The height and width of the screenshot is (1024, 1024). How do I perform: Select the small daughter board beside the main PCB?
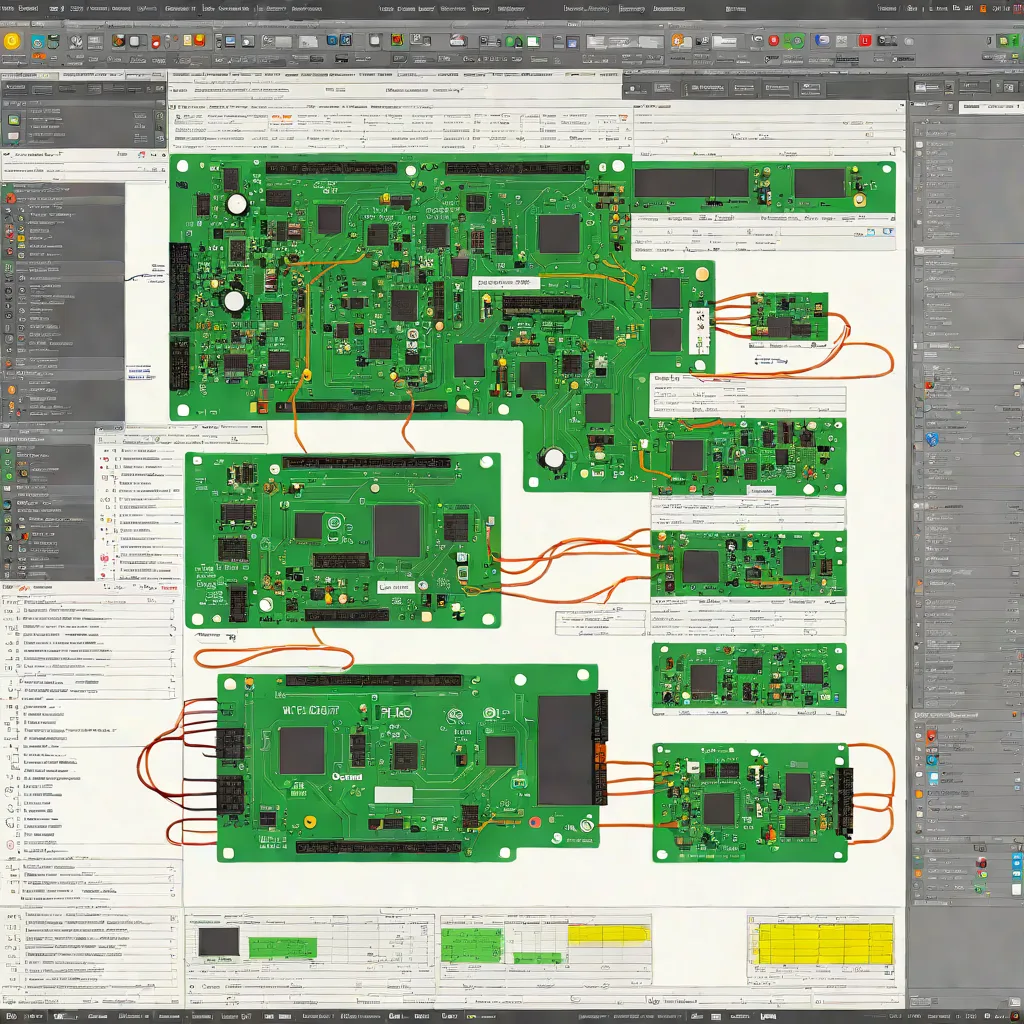[x=789, y=316]
